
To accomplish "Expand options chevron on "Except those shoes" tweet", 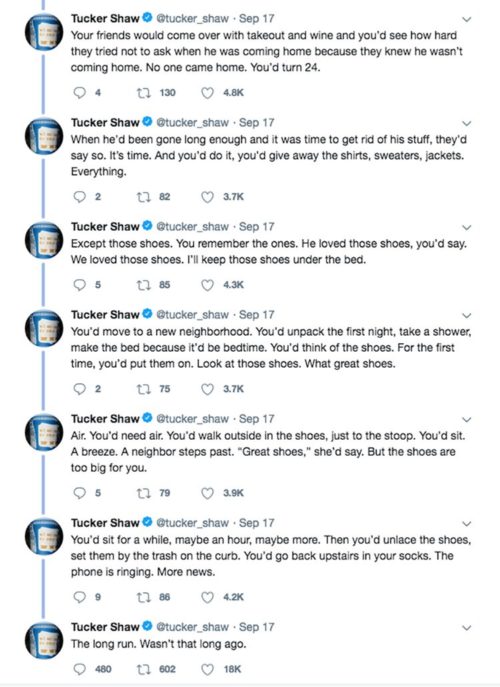I will 467,227.
